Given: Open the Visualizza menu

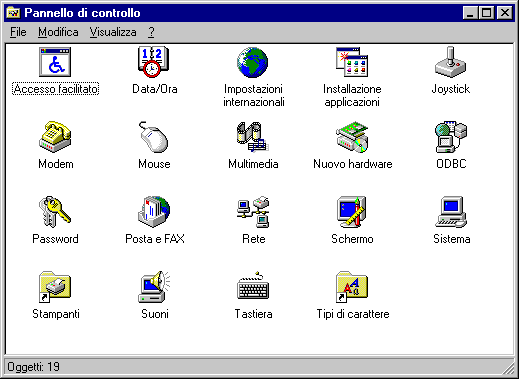Looking at the screenshot, I should [113, 32].
